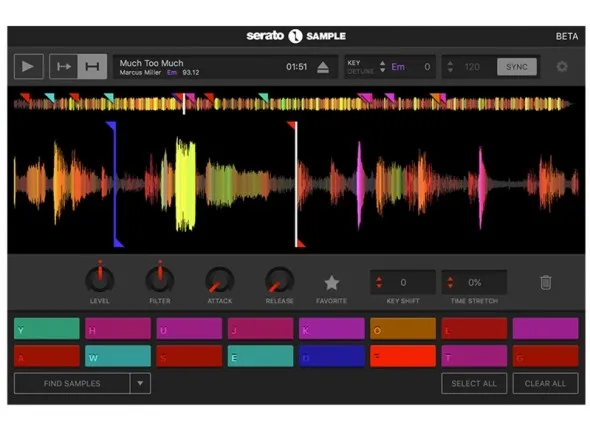Trigger the teal E pad

point(260,356)
